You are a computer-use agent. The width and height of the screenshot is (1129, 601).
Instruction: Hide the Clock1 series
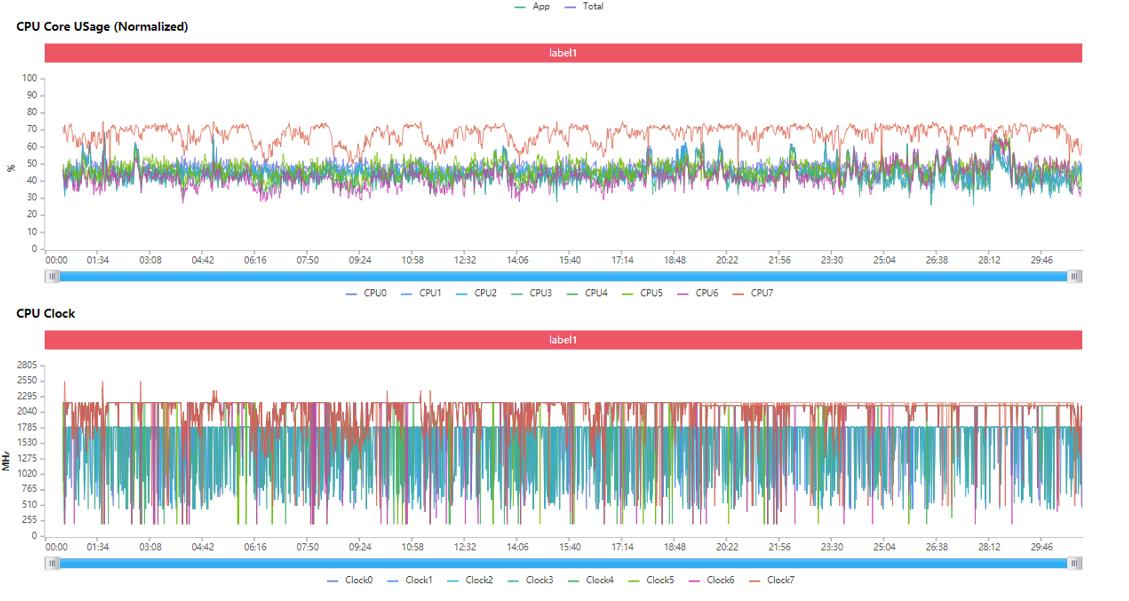click(409, 580)
